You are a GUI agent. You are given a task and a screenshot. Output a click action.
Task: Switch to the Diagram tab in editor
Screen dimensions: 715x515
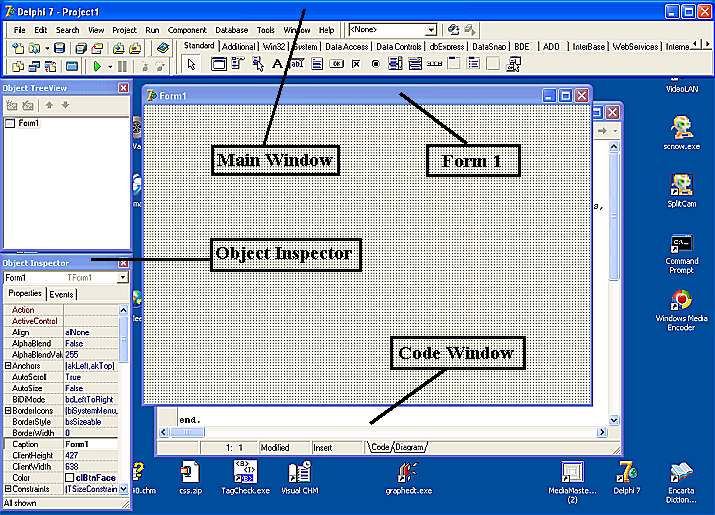(410, 448)
